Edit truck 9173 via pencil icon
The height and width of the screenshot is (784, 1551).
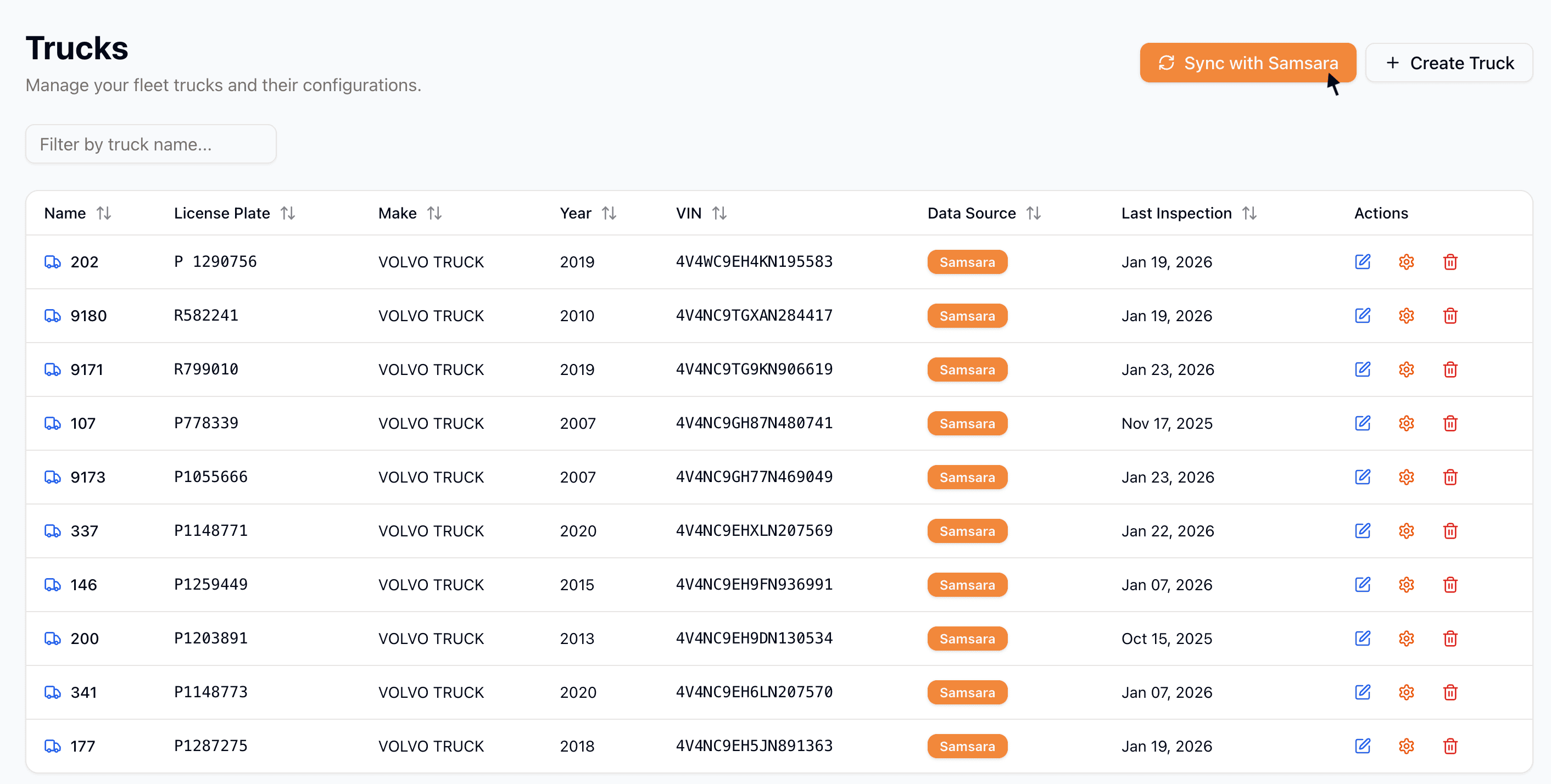1362,477
